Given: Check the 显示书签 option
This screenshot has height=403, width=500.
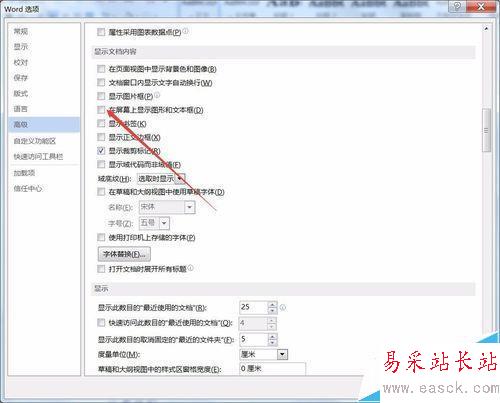Looking at the screenshot, I should click(101, 123).
